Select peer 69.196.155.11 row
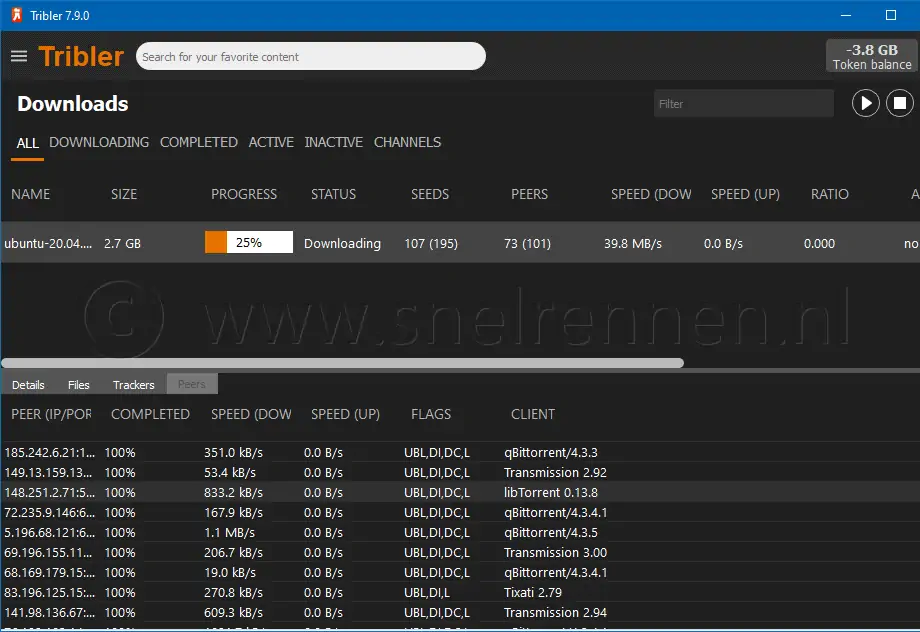920x632 pixels. point(460,552)
